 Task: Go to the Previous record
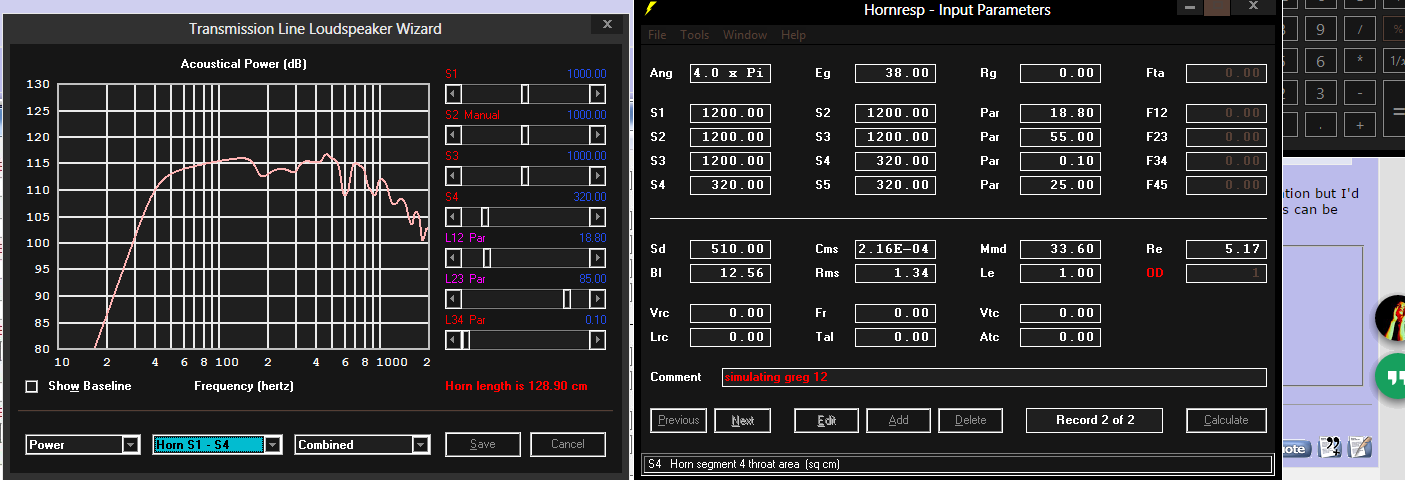tap(679, 420)
